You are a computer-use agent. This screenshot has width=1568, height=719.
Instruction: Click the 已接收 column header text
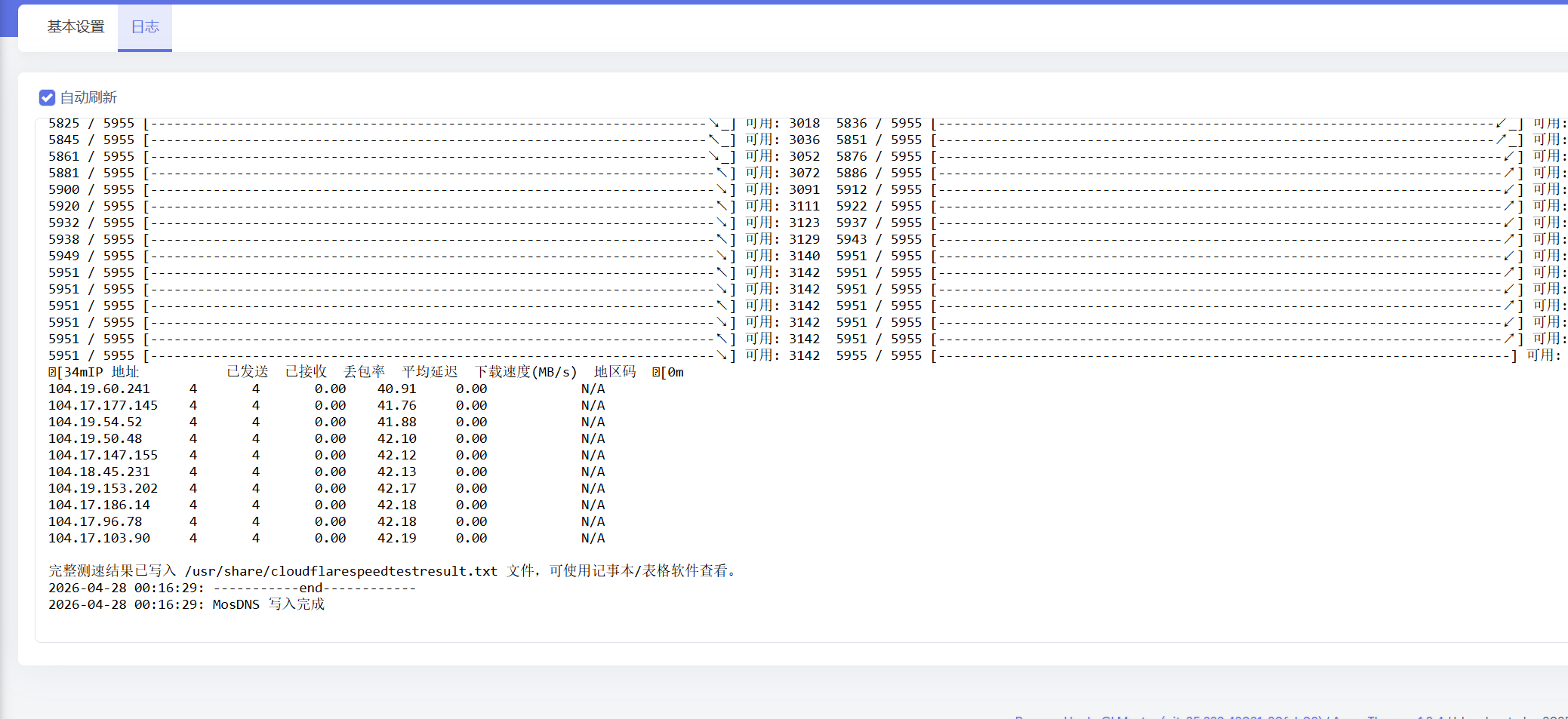coord(306,372)
